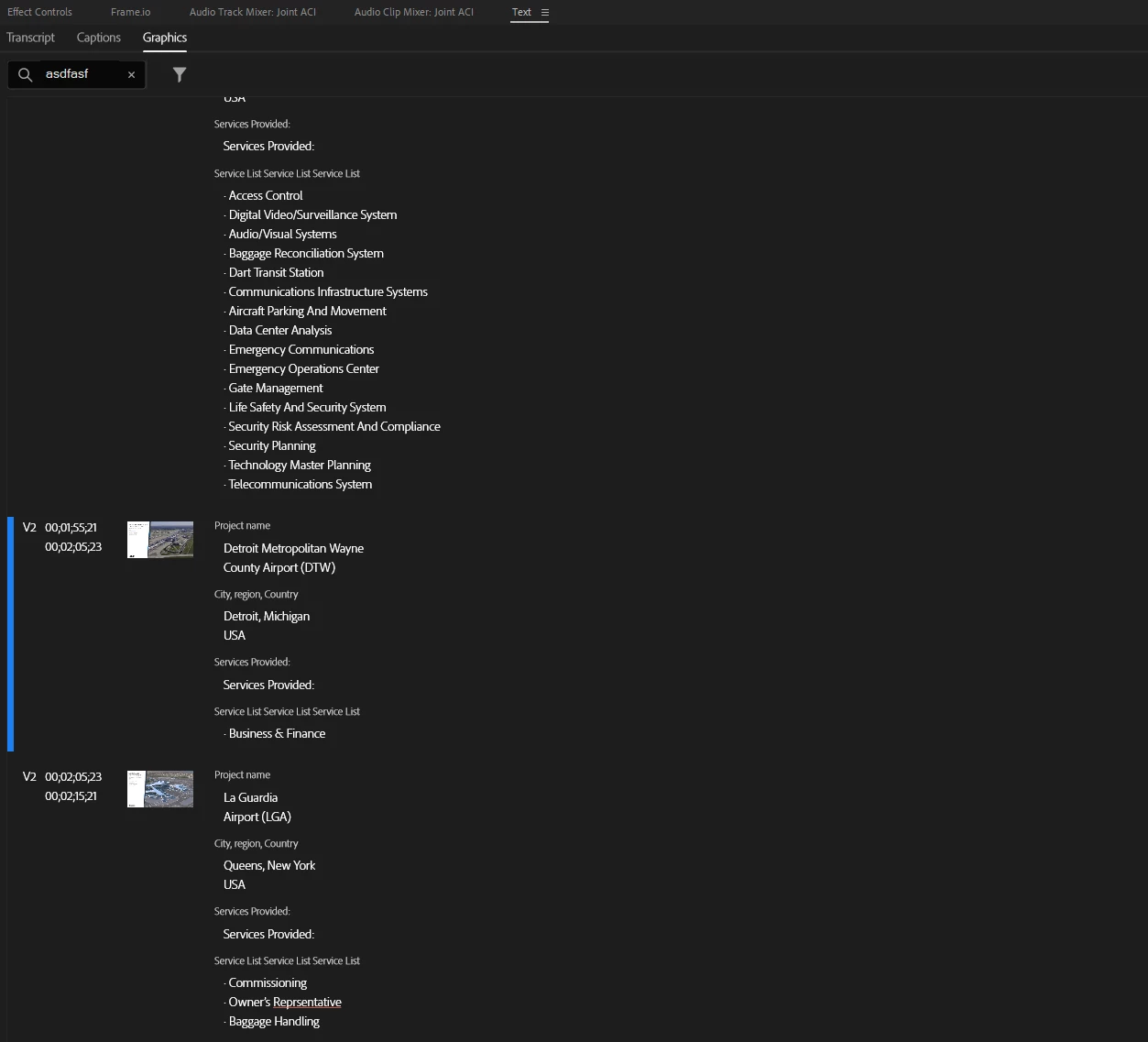The width and height of the screenshot is (1148, 1042).
Task: Click Digital Video/Surveillance System entry
Action: click(312, 214)
